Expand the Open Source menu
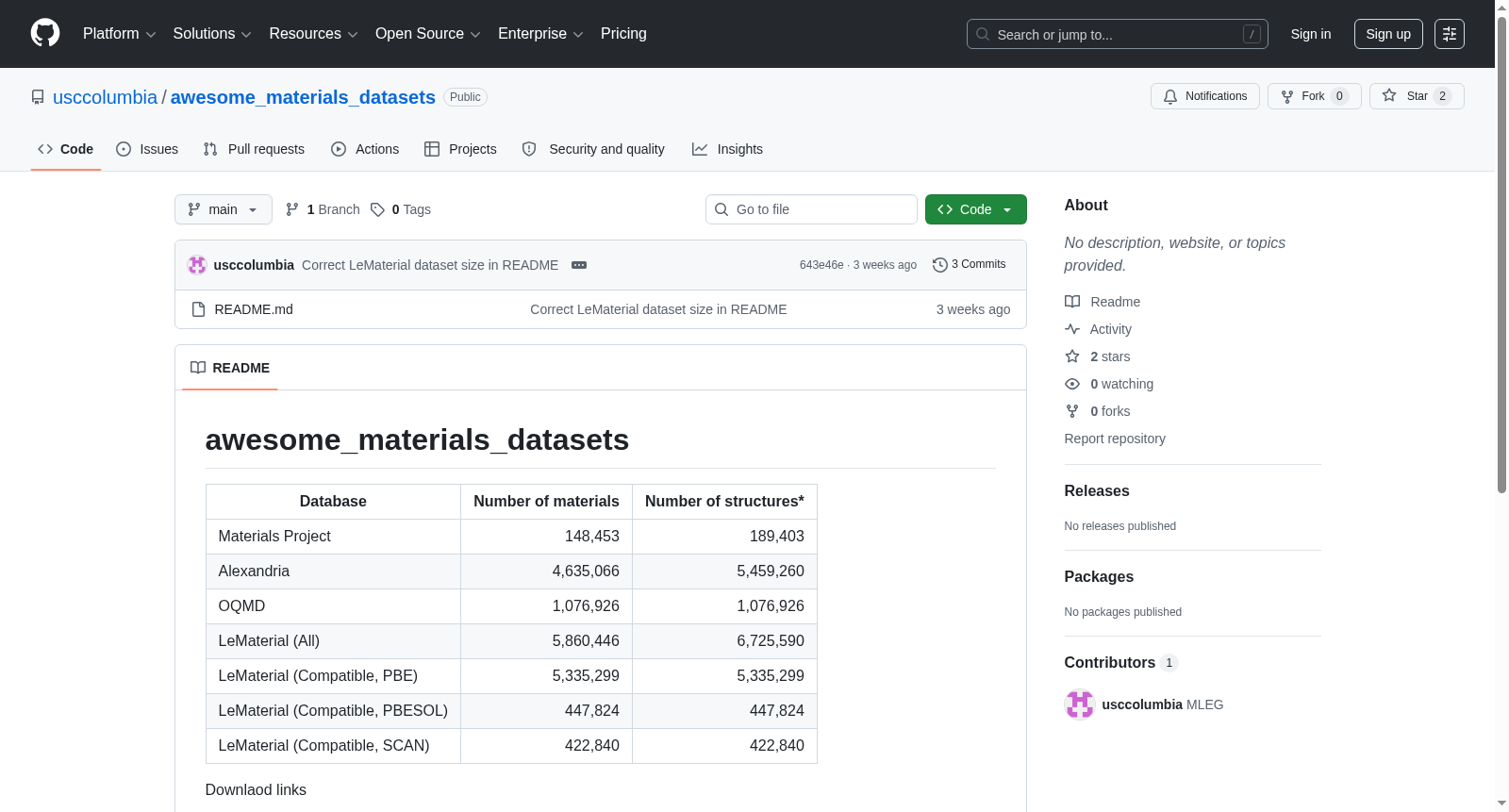This screenshot has height=812, width=1509. (428, 34)
